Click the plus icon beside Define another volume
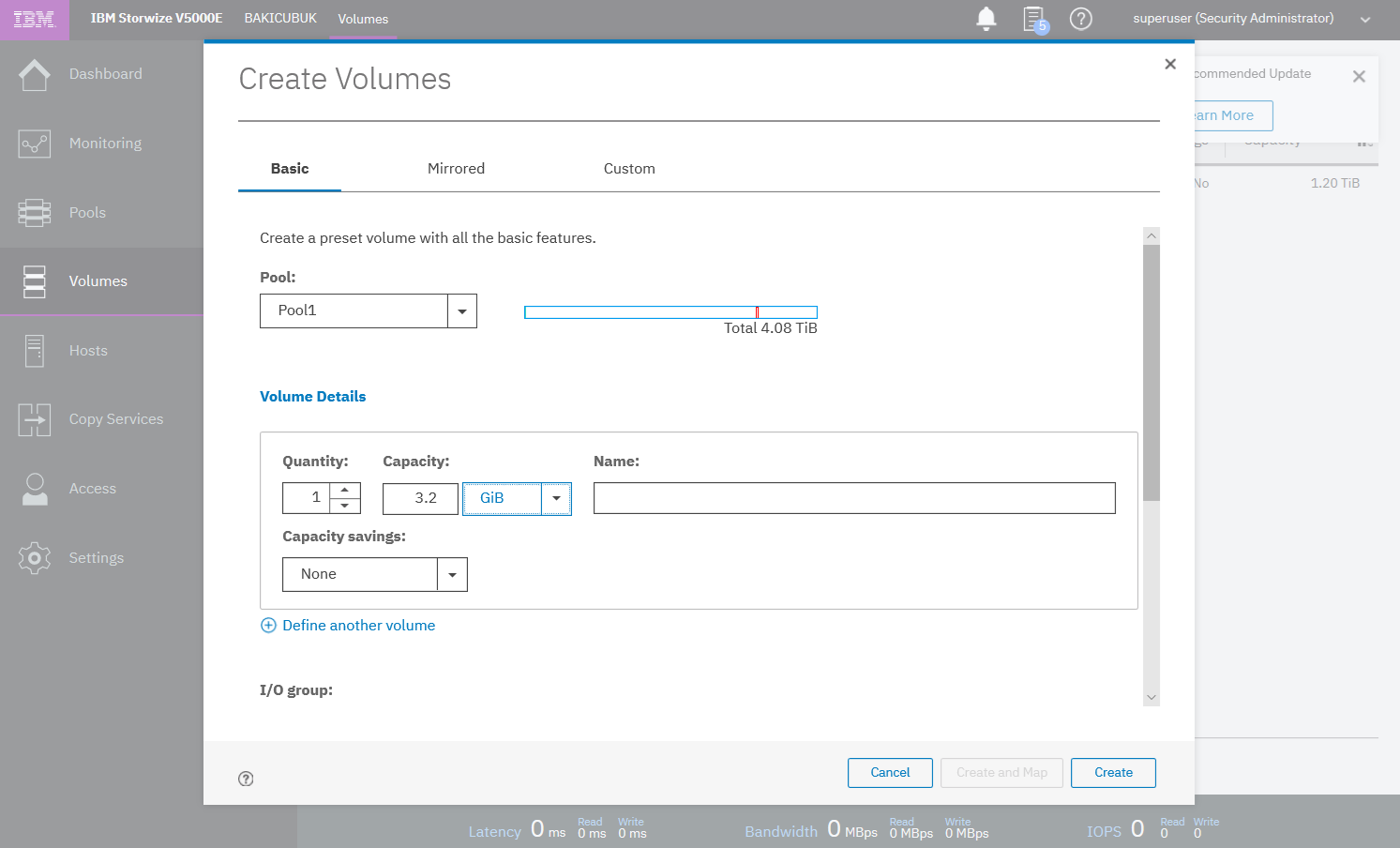Viewport: 1400px width, 848px height. coord(268,626)
